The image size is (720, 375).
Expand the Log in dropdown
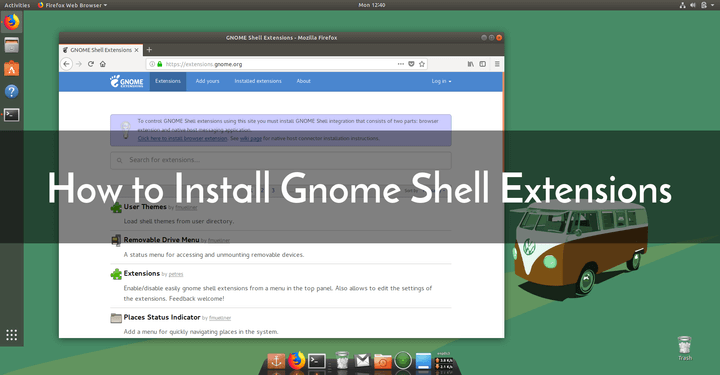coord(441,81)
